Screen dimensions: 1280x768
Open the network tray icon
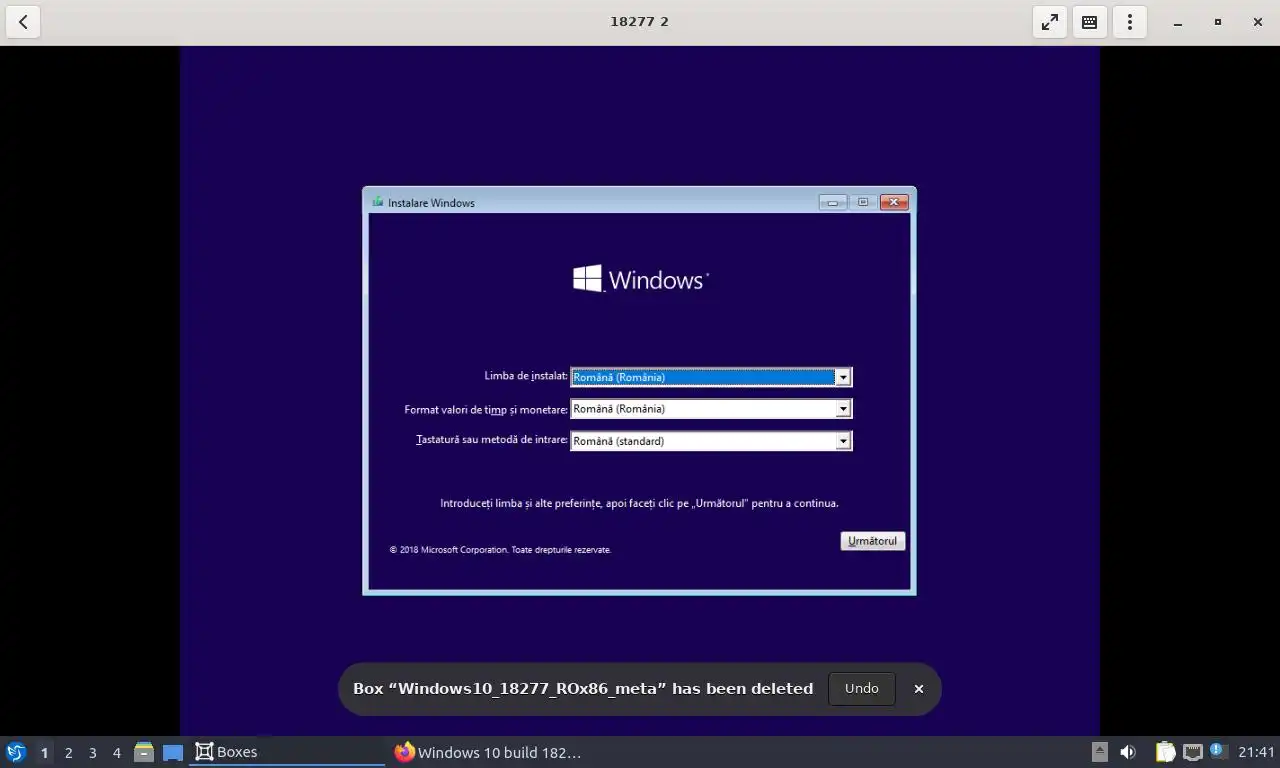[x=1192, y=752]
